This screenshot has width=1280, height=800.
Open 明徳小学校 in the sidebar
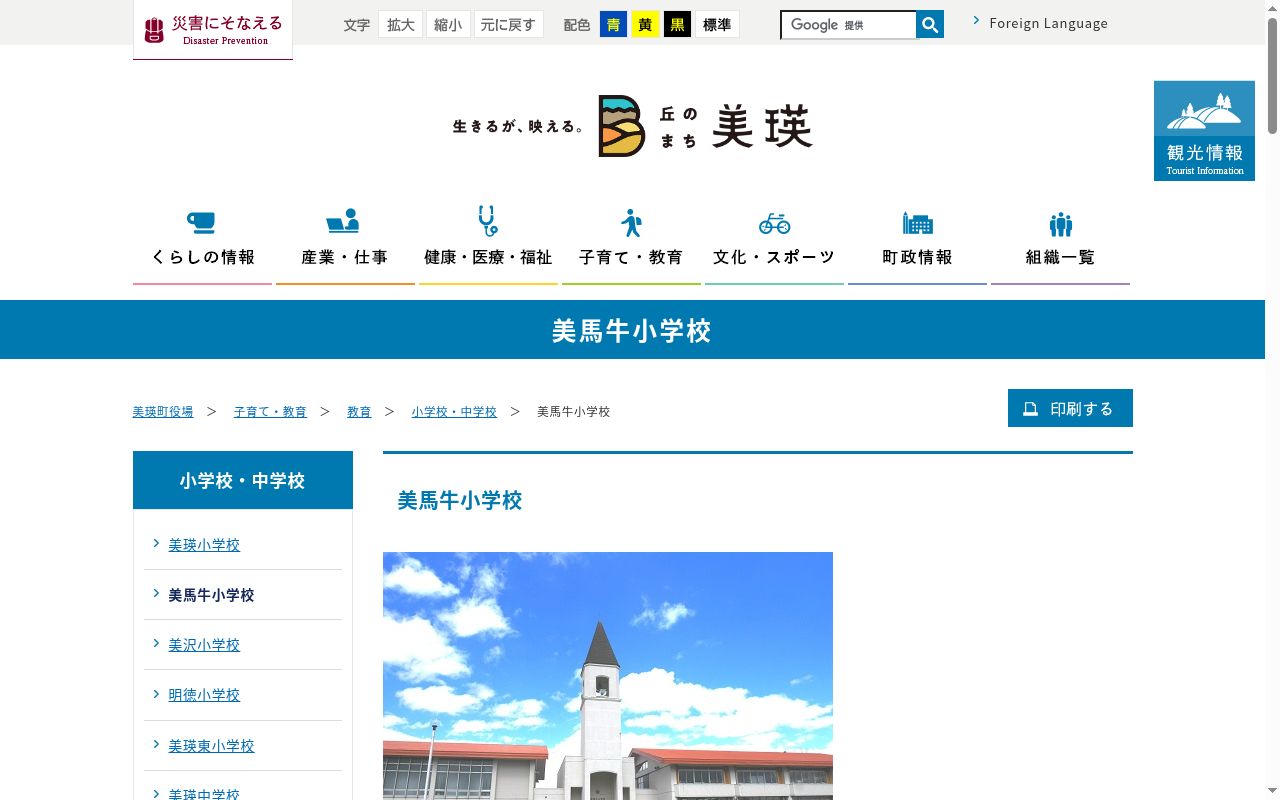(204, 695)
